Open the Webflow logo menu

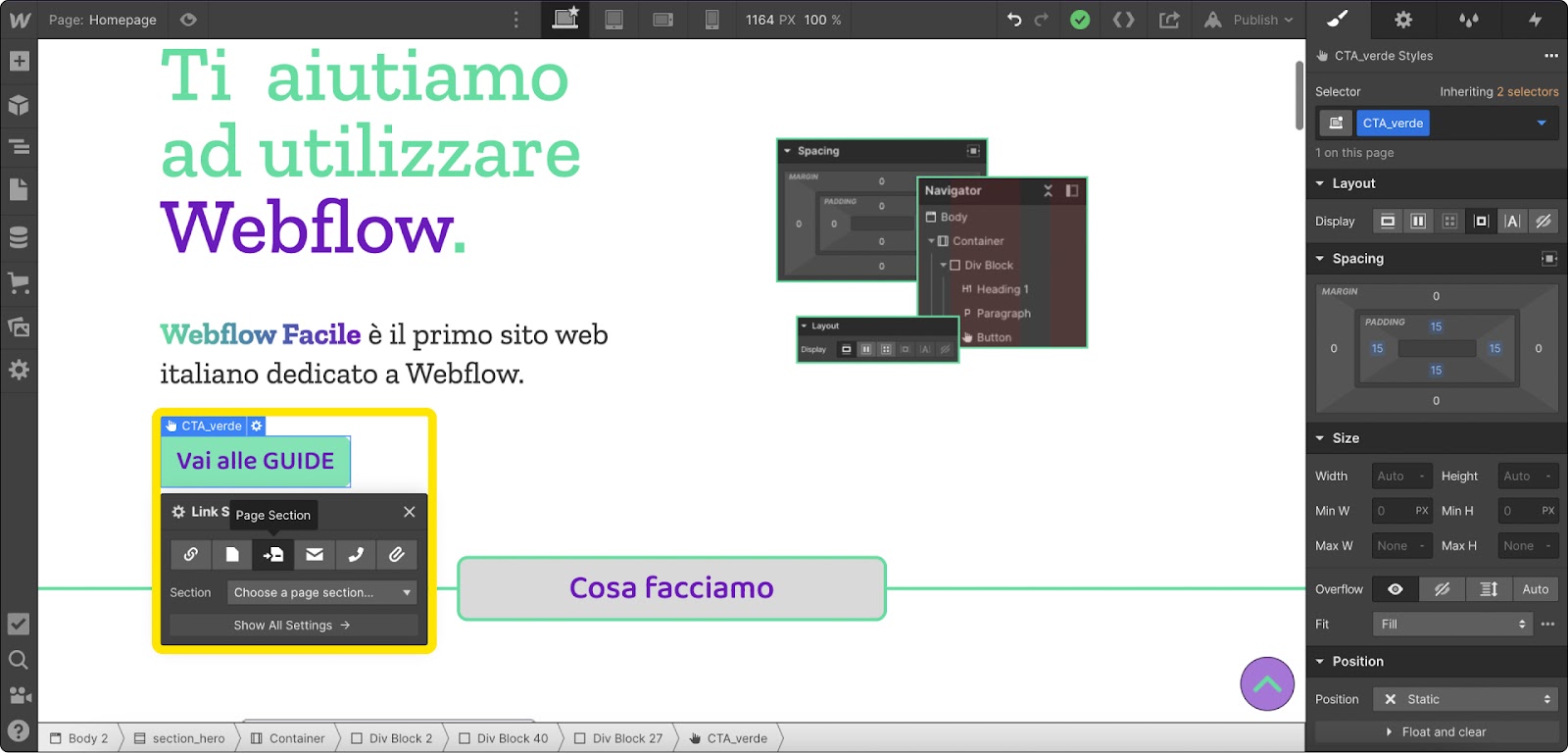20,20
